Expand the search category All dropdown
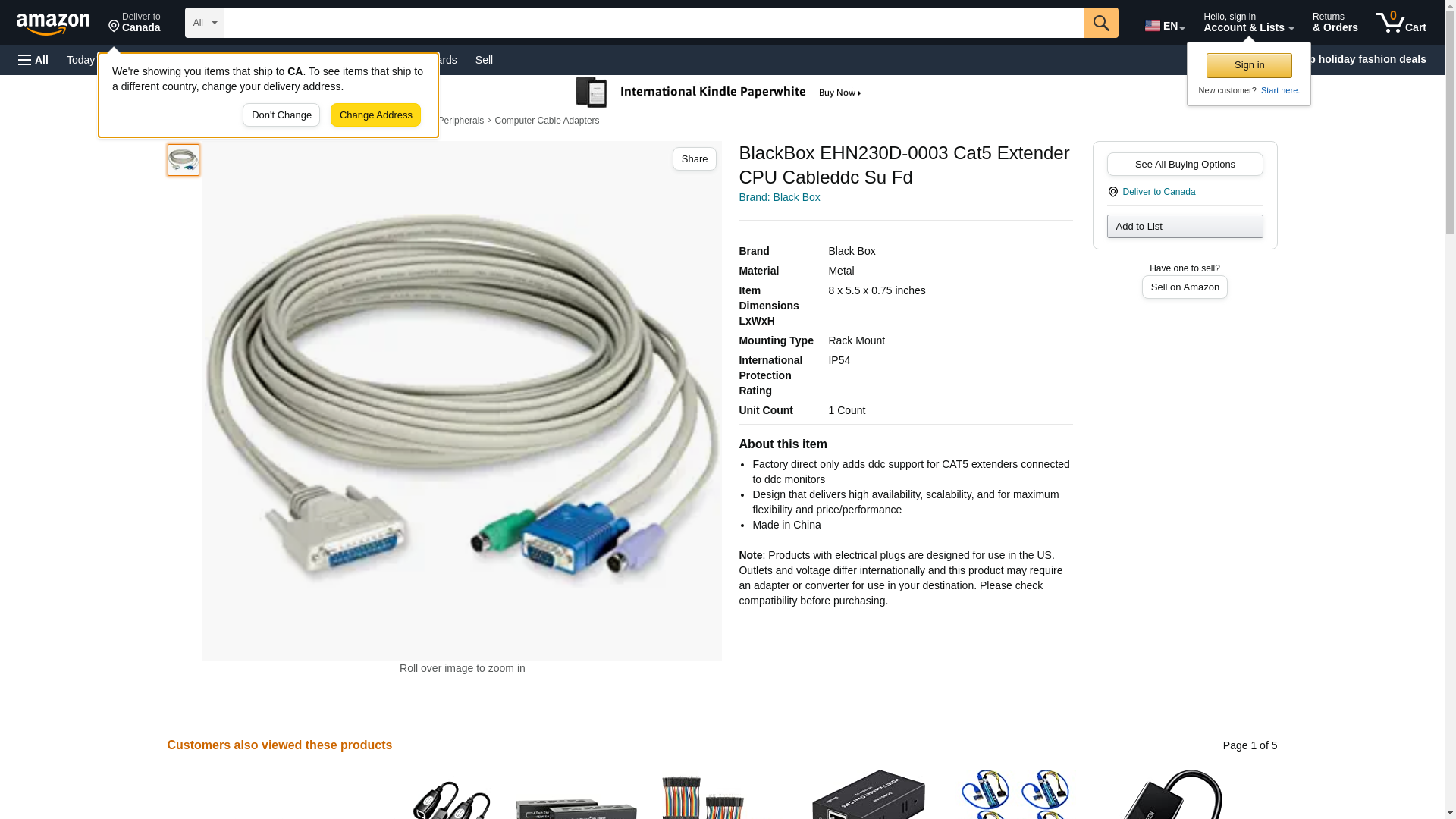Screen dimensions: 1456x819 205,23
